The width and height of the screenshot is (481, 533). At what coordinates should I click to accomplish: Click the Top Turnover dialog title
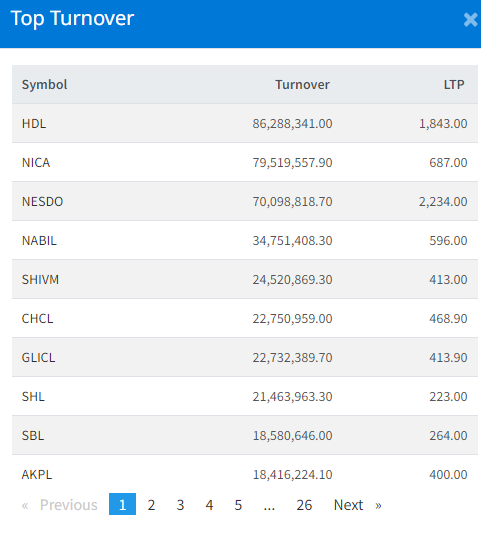tap(72, 19)
